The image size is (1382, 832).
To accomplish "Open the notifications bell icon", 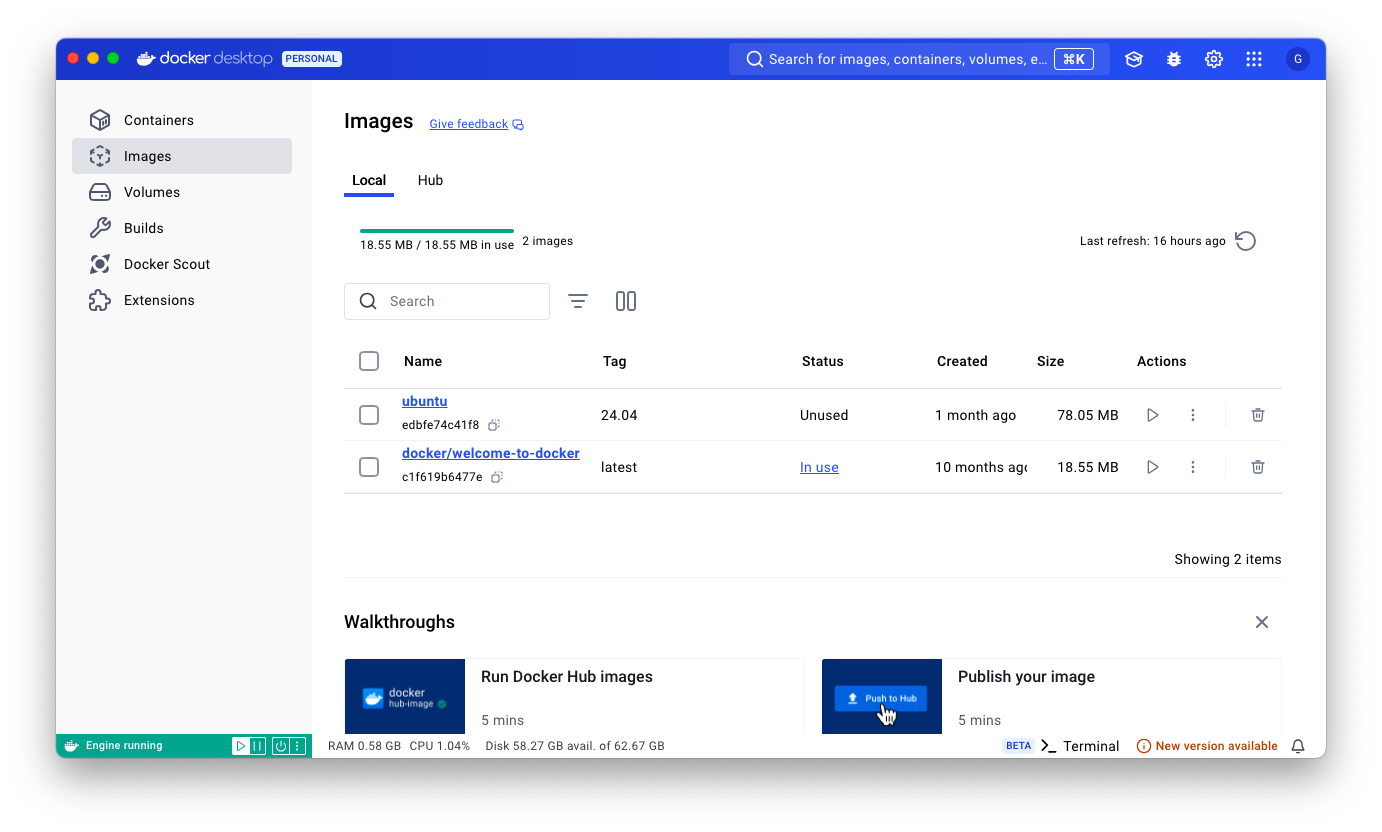I will click(1298, 746).
